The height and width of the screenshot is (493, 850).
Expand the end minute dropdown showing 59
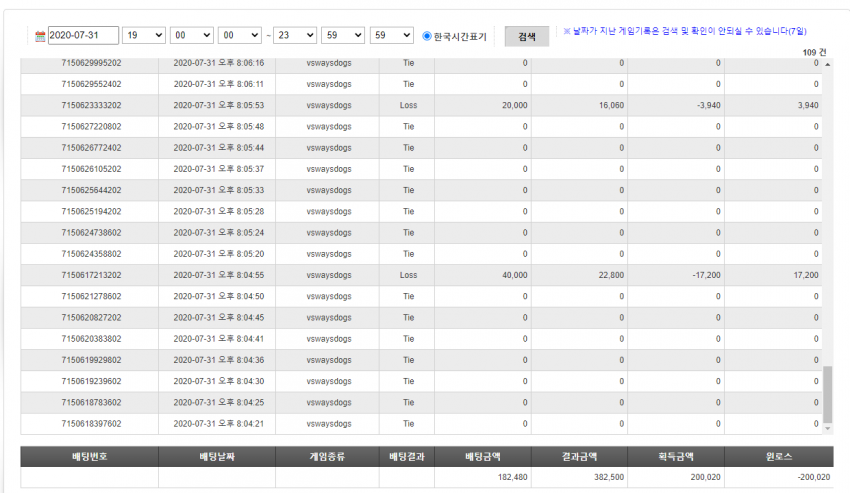343,35
